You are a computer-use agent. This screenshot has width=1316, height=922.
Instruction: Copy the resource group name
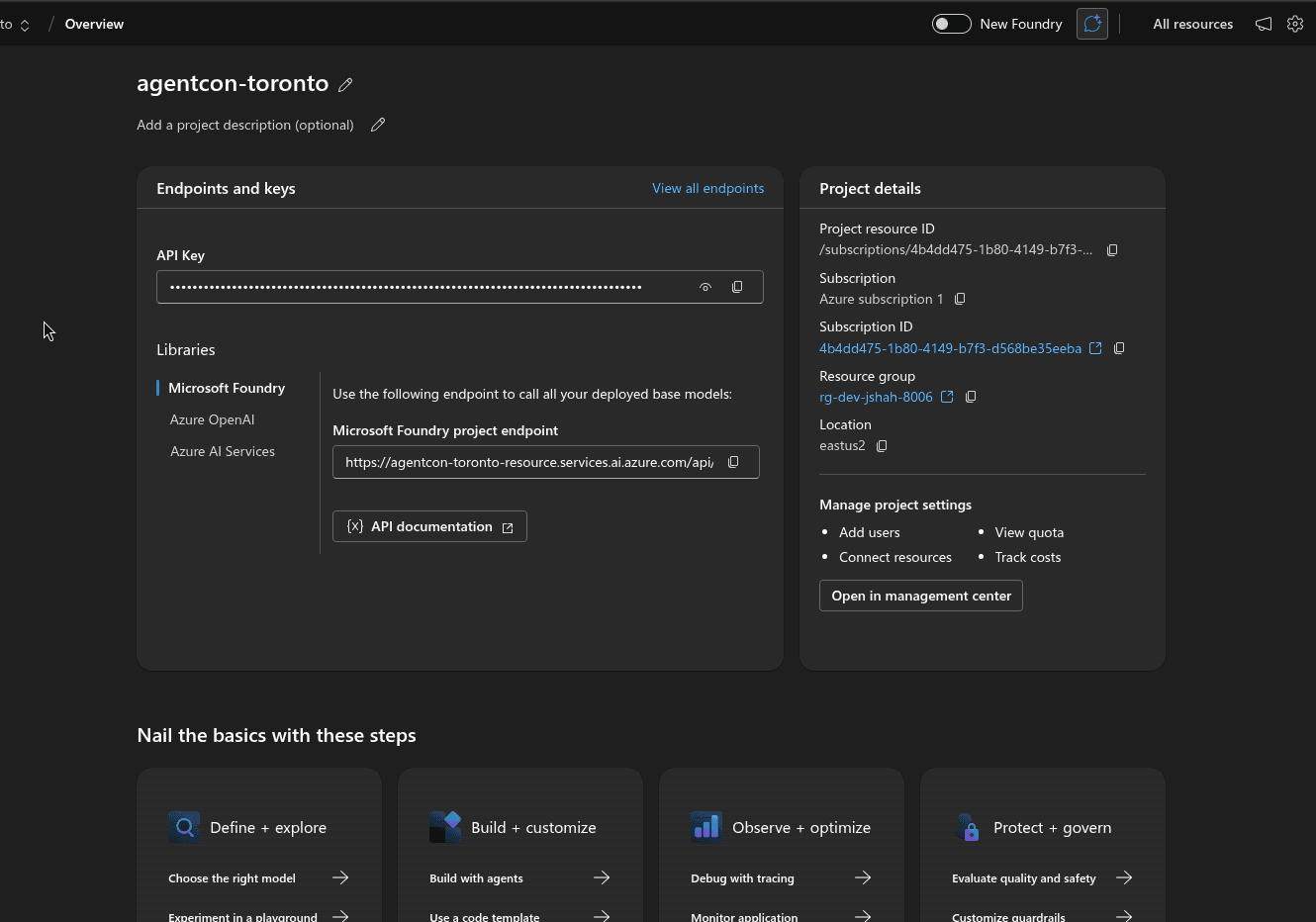(x=971, y=397)
